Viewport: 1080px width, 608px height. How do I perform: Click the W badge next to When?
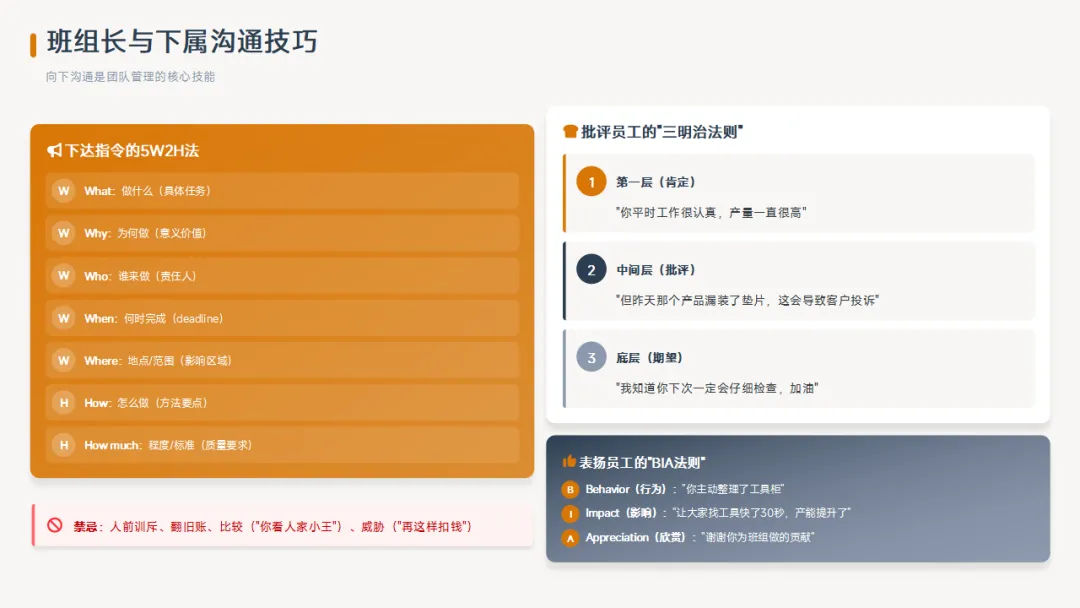(x=64, y=318)
